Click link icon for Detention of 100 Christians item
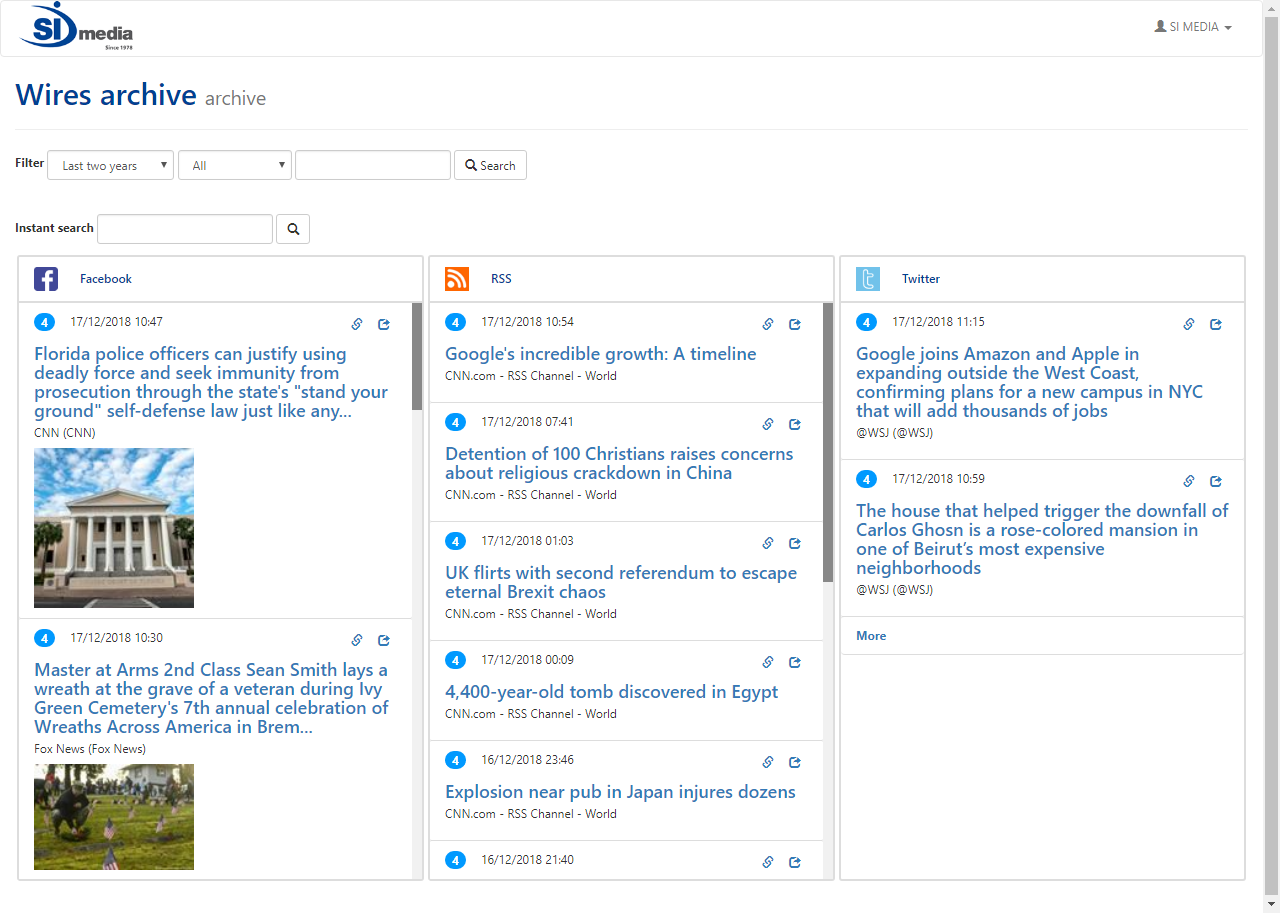The width and height of the screenshot is (1280, 913). (768, 424)
